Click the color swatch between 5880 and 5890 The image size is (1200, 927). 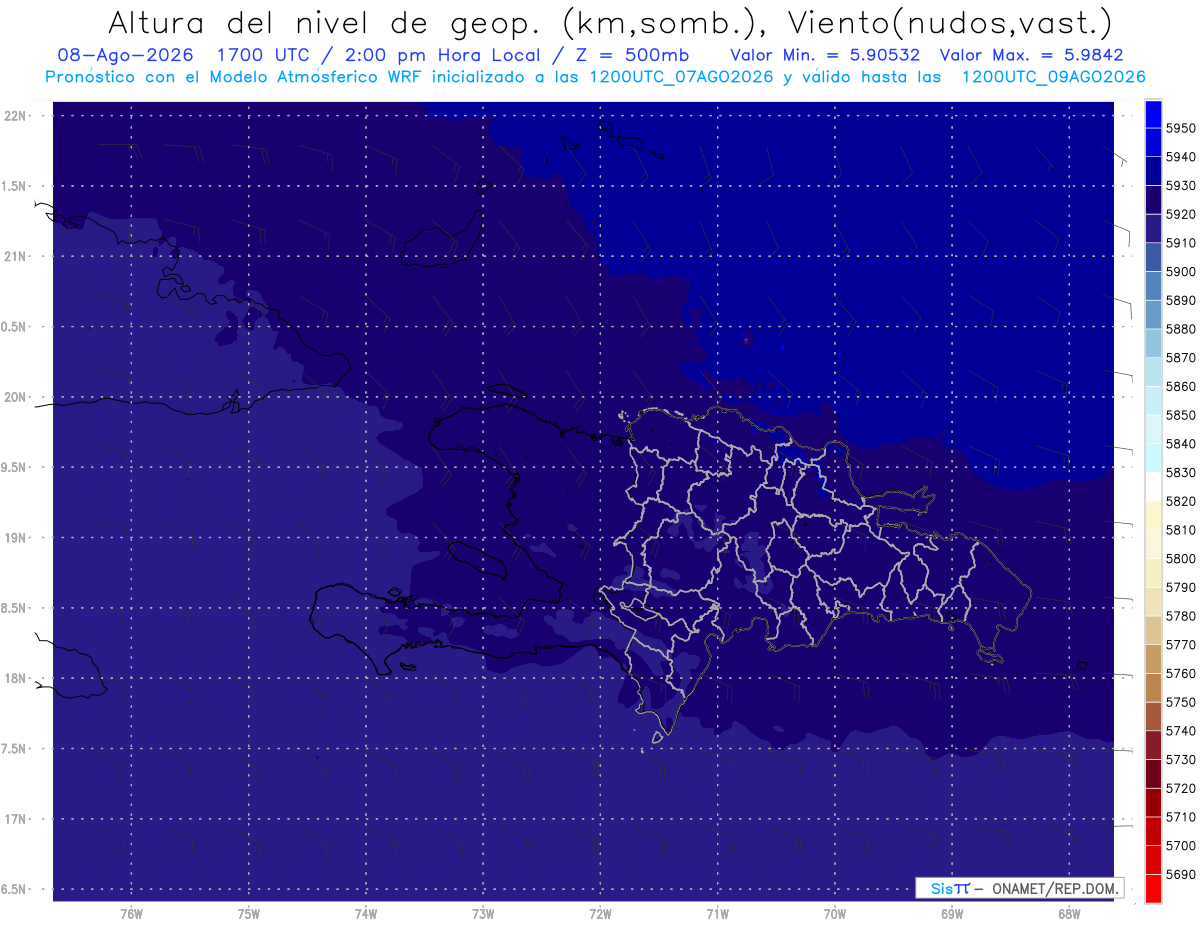pyautogui.click(x=1153, y=314)
